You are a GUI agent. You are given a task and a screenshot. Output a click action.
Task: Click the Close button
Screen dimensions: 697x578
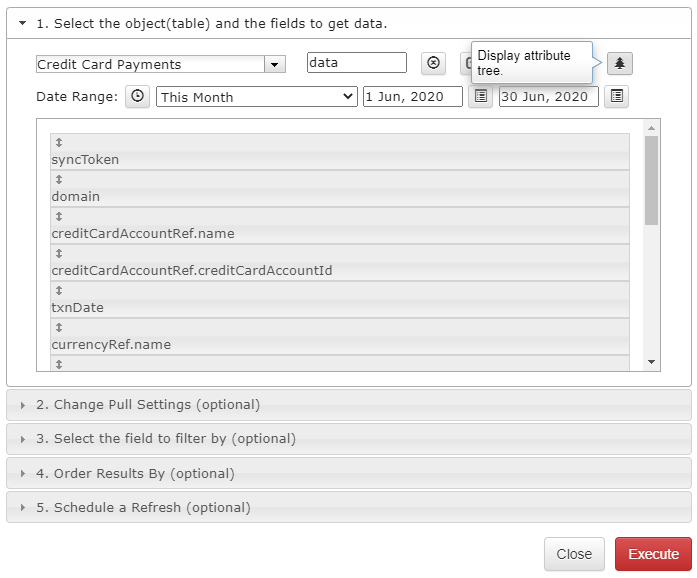(x=574, y=554)
